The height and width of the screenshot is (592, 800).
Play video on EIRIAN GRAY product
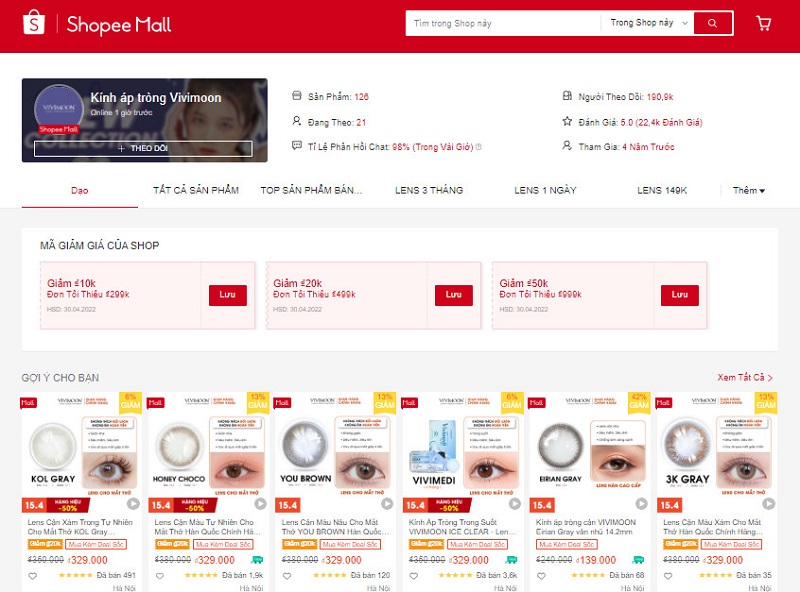(641, 504)
